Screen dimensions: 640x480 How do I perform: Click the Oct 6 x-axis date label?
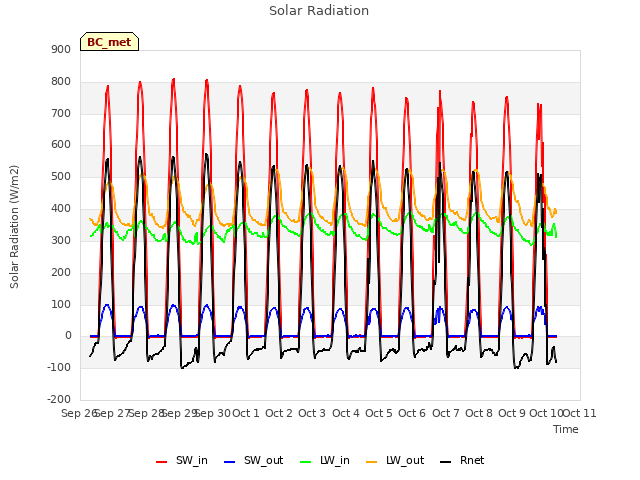(412, 413)
